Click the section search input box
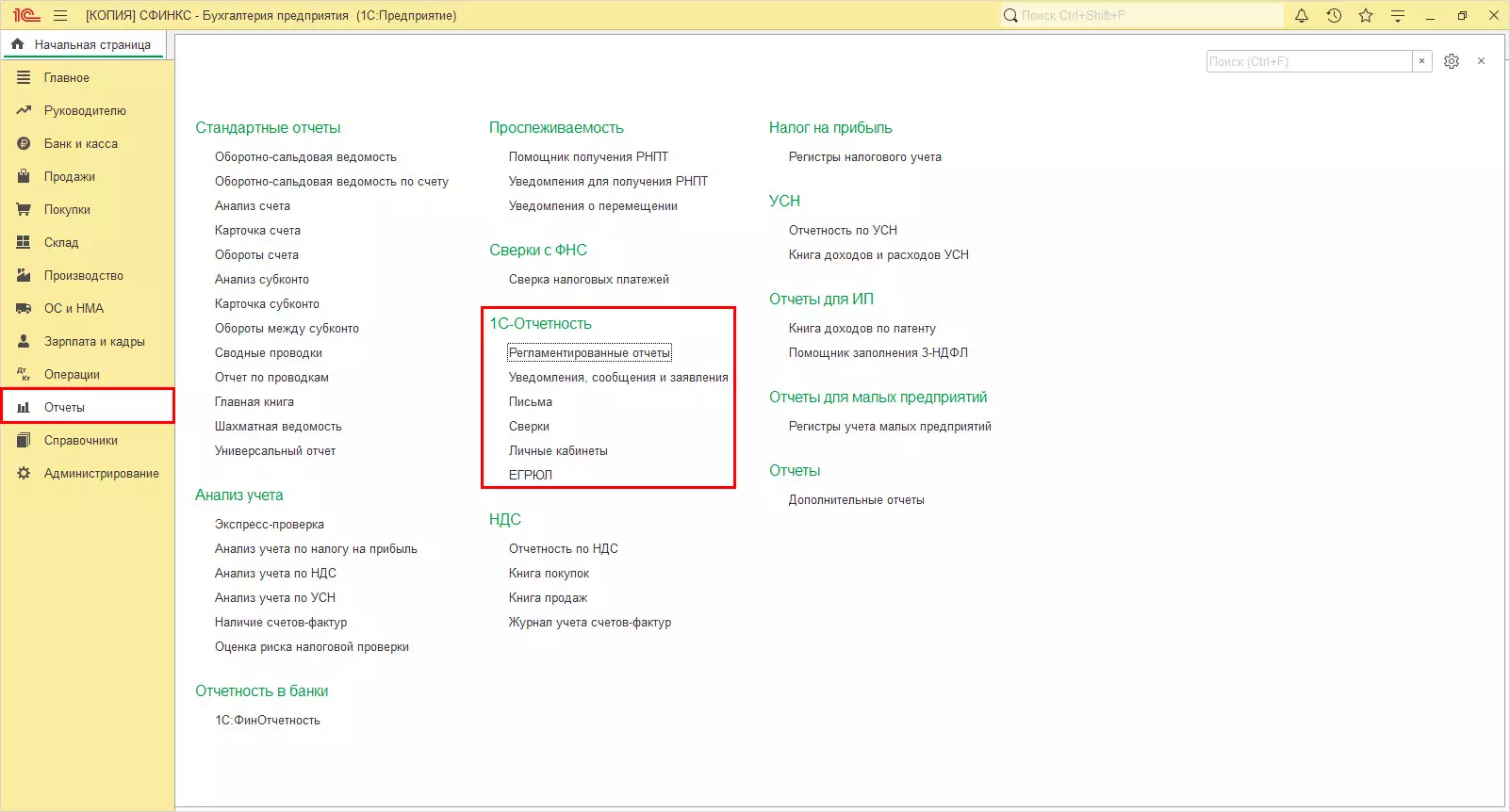1510x812 pixels. coord(1309,61)
